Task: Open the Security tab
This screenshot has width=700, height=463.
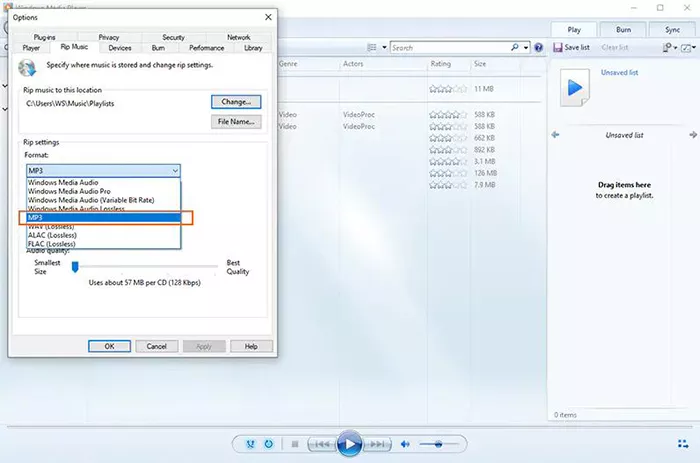Action: point(173,37)
